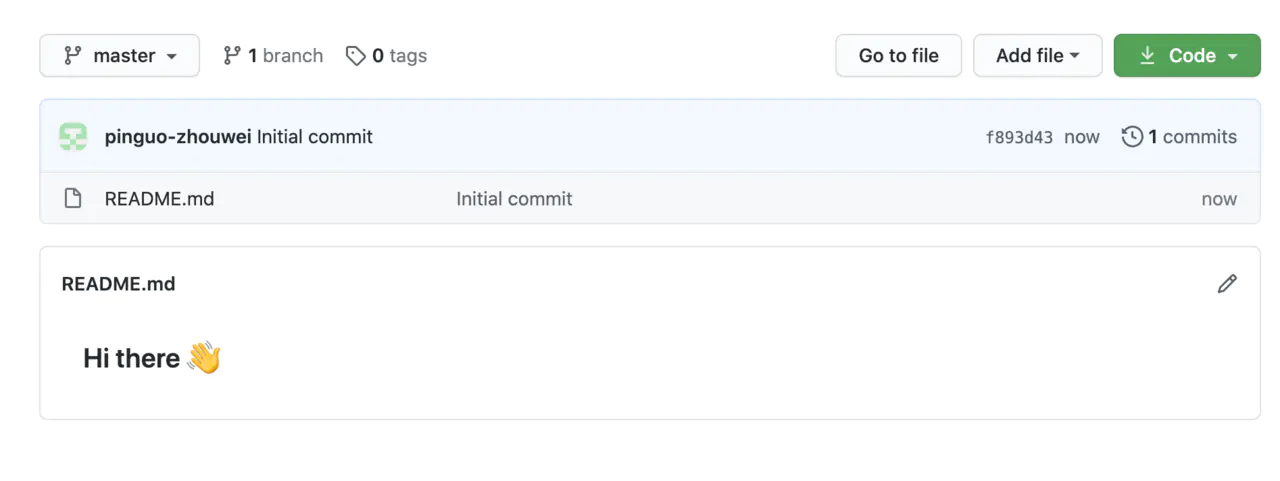
Task: Open commit hash f893d43
Action: click(x=1019, y=138)
